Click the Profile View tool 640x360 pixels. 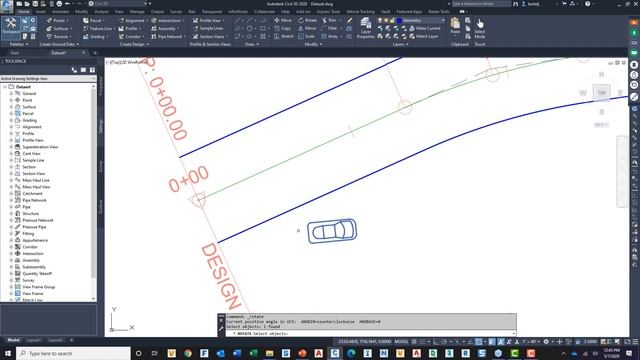coord(208,20)
